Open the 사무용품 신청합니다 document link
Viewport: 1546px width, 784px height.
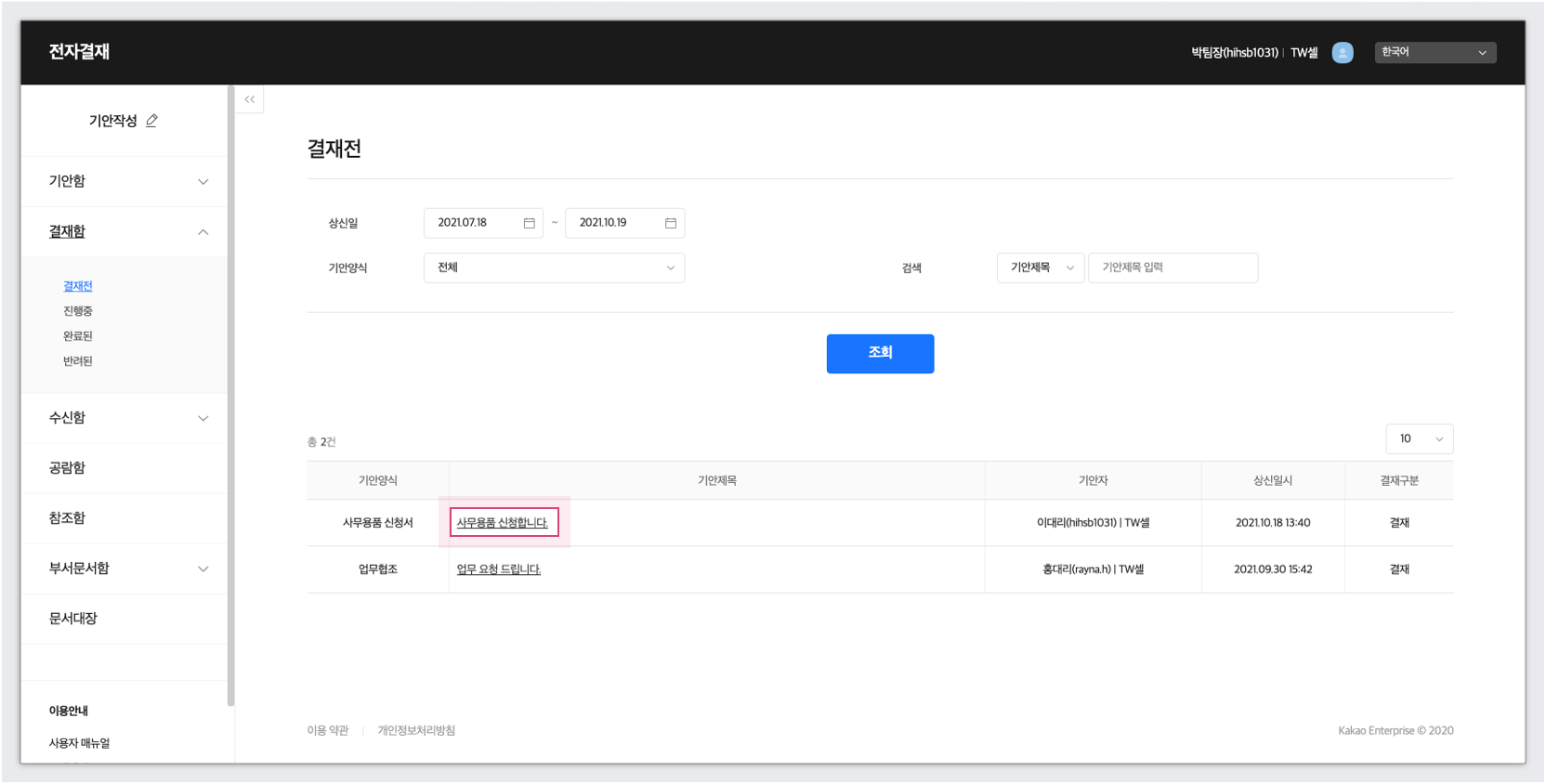point(503,523)
